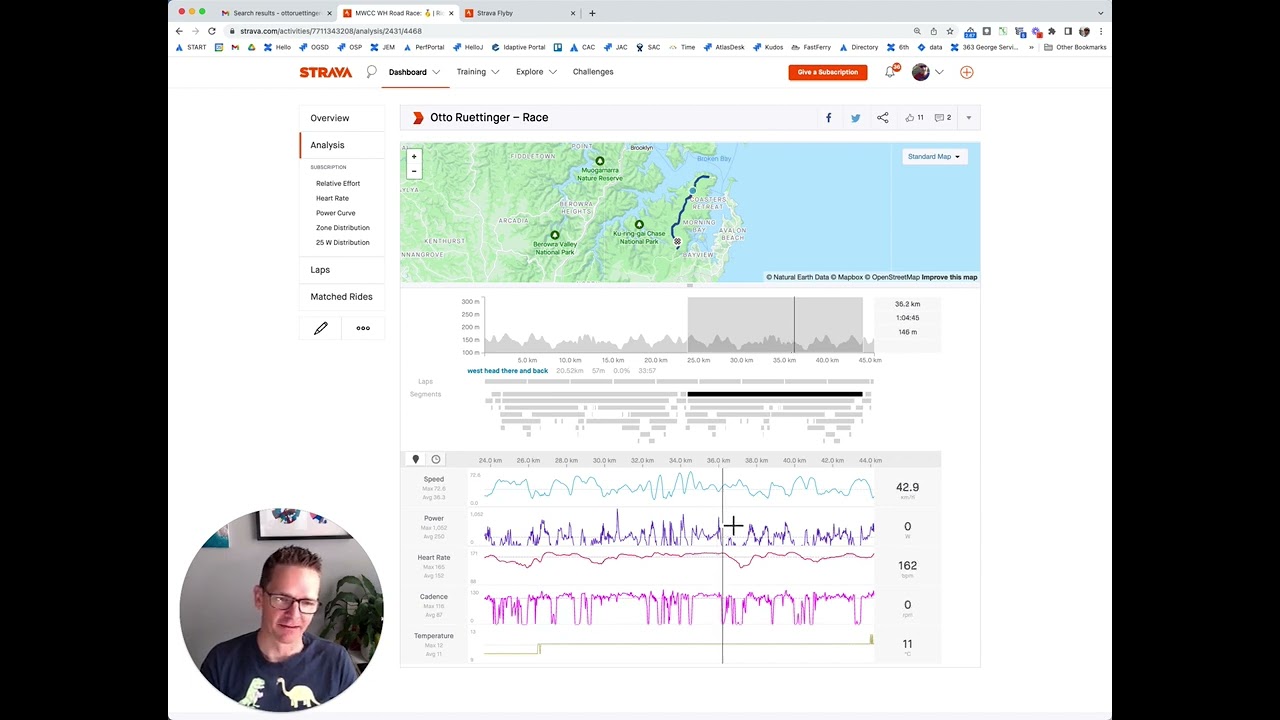Open the comments bubble icon
Viewport: 1280px width, 720px height.
[x=940, y=118]
